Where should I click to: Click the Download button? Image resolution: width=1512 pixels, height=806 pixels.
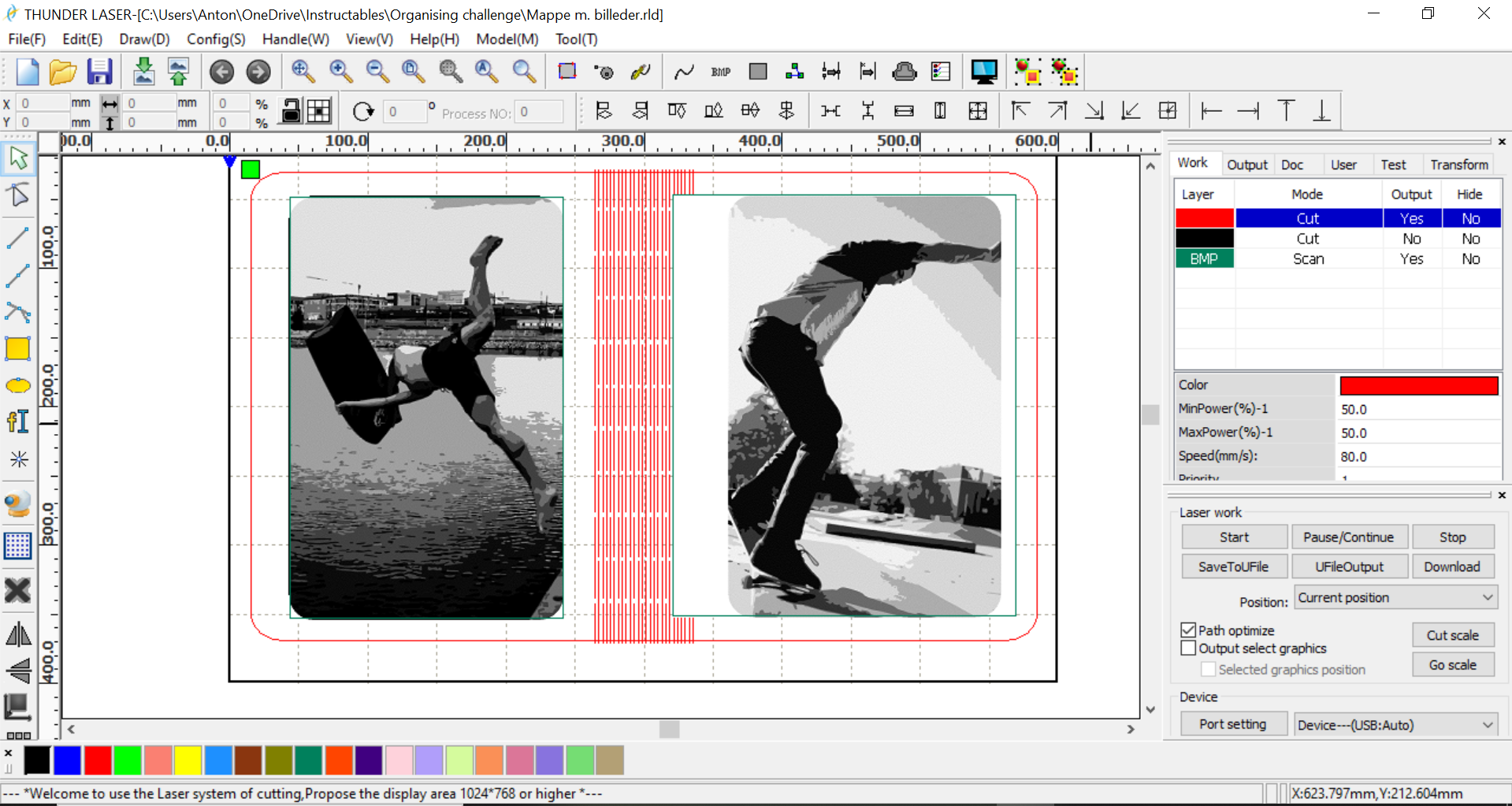tap(1451, 566)
